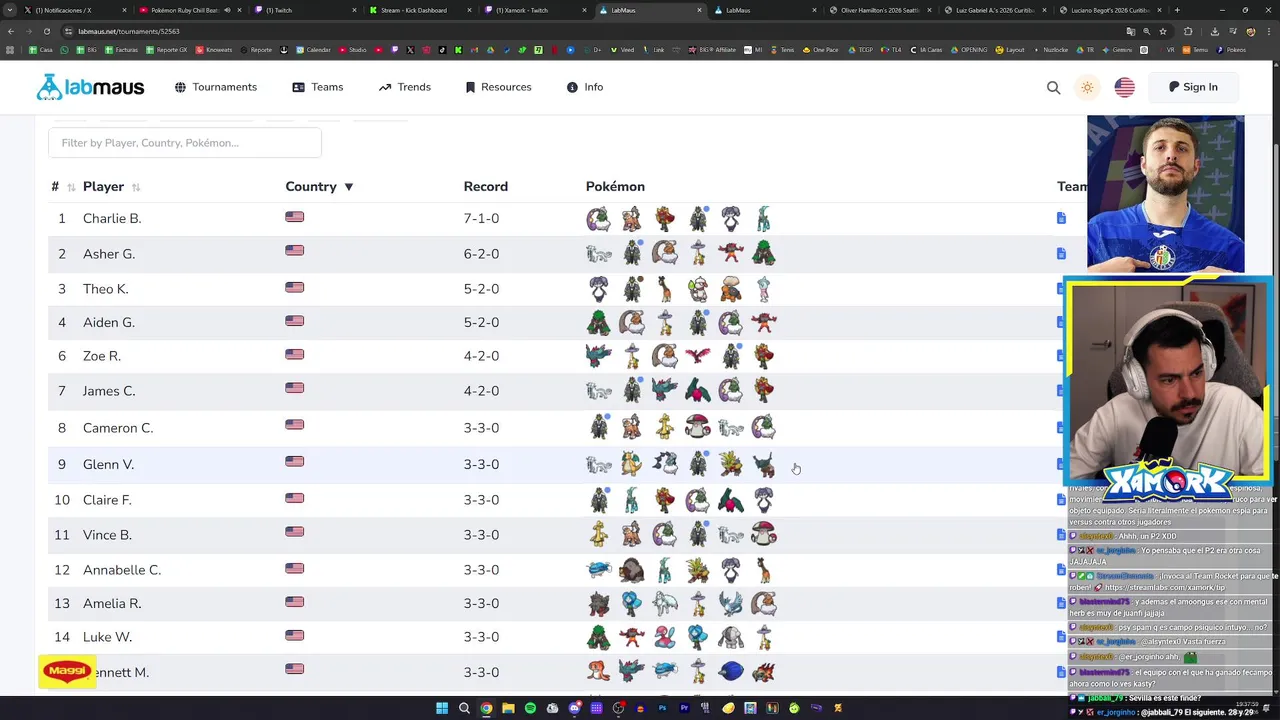This screenshot has height=720, width=1280.
Task: Toggle light/dark theme sun icon
Action: click(x=1087, y=87)
